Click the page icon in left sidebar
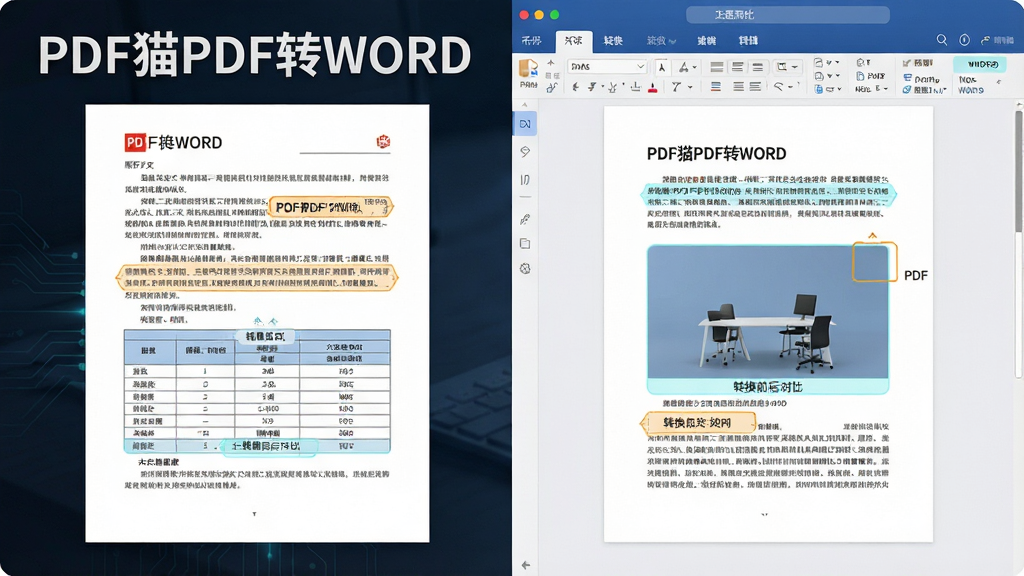This screenshot has width=1024, height=576. (x=525, y=244)
